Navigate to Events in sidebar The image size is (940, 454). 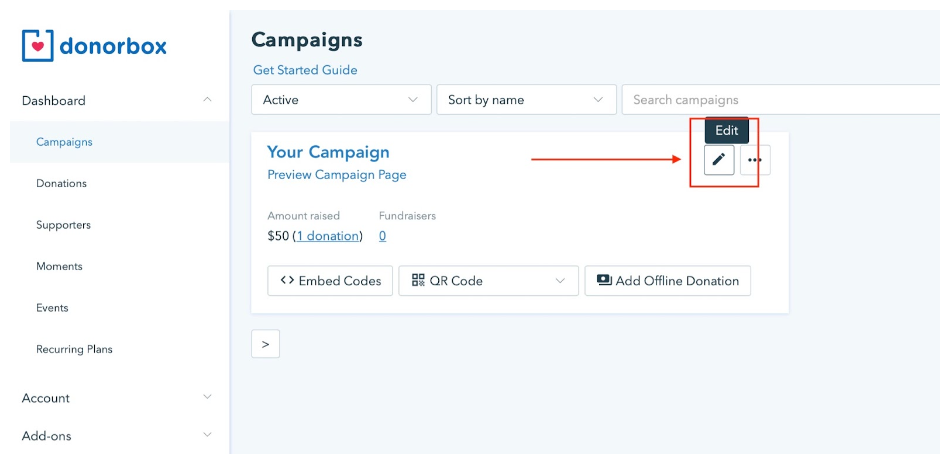pos(53,308)
